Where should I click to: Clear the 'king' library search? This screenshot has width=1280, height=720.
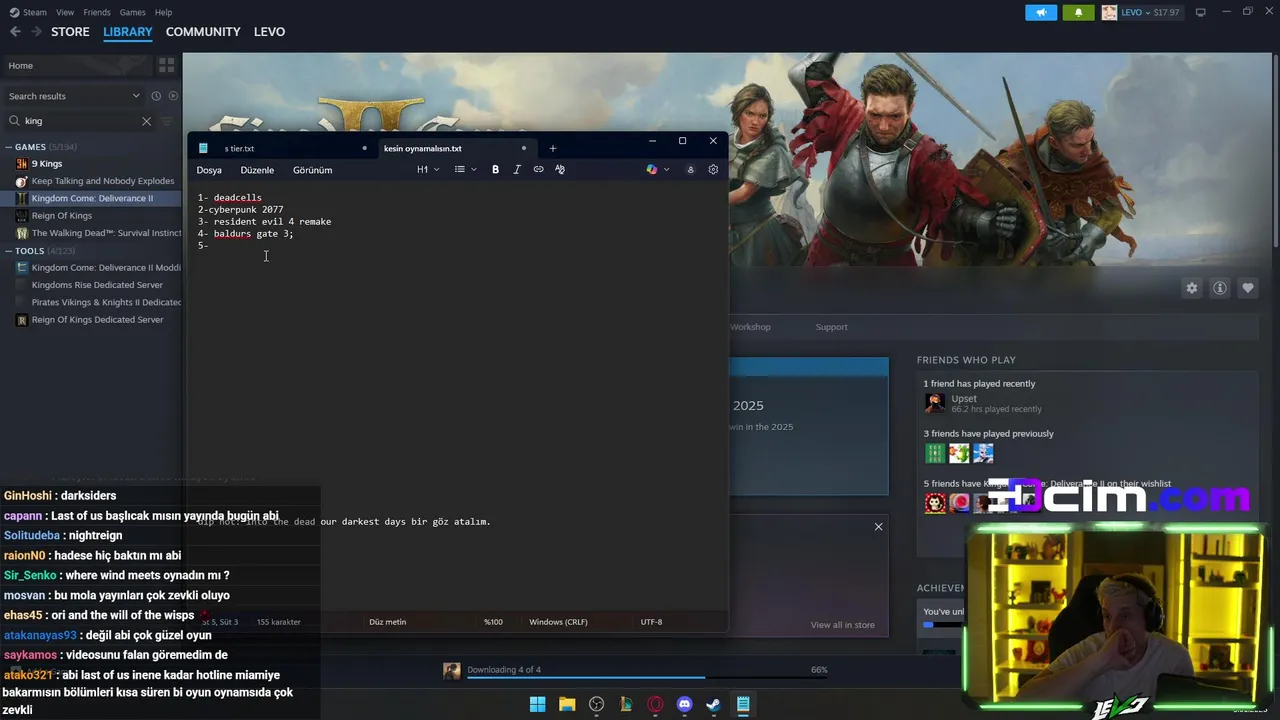click(x=146, y=121)
